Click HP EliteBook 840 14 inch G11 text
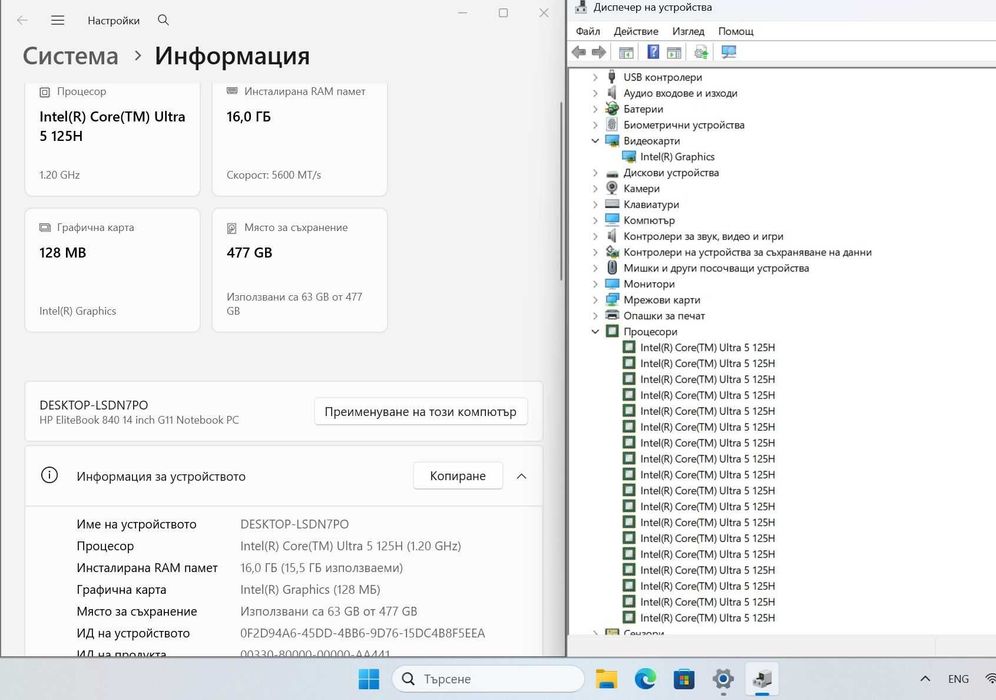 tap(139, 420)
